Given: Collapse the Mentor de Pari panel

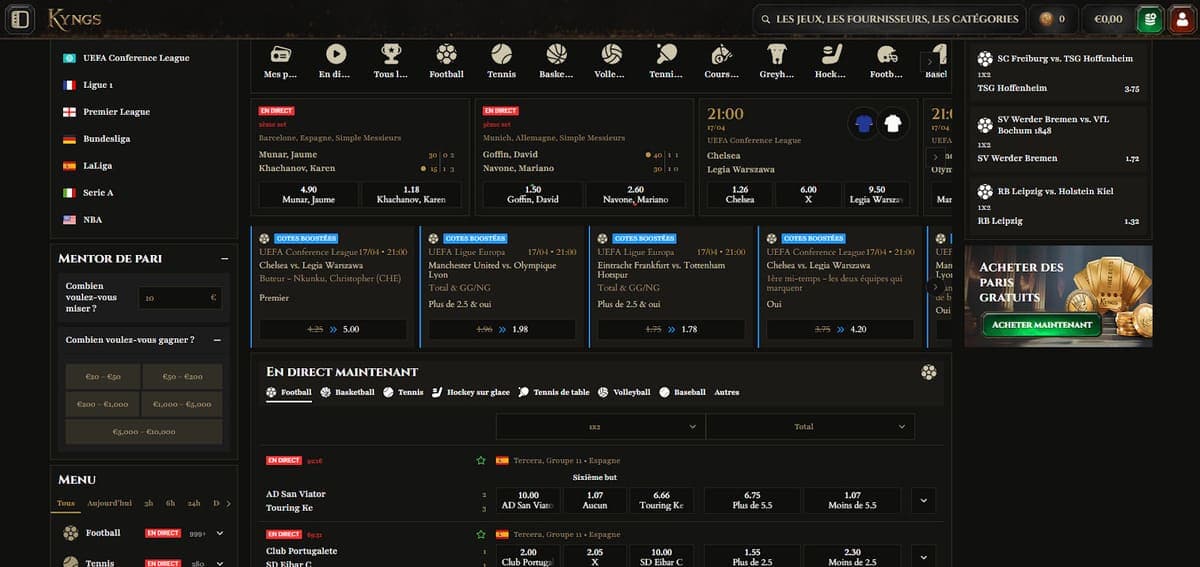Looking at the screenshot, I should pyautogui.click(x=224, y=258).
